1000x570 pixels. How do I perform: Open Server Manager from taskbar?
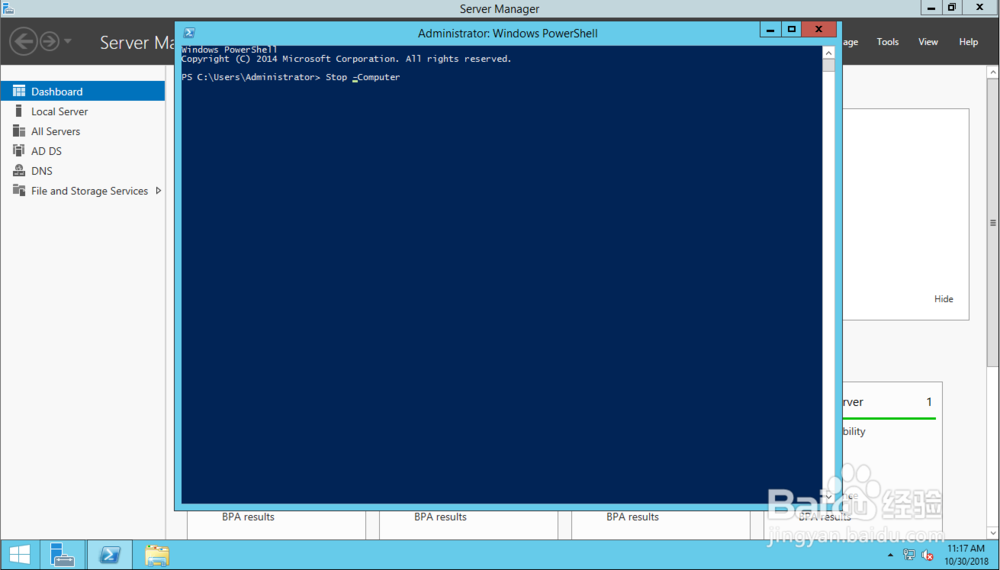[x=62, y=555]
